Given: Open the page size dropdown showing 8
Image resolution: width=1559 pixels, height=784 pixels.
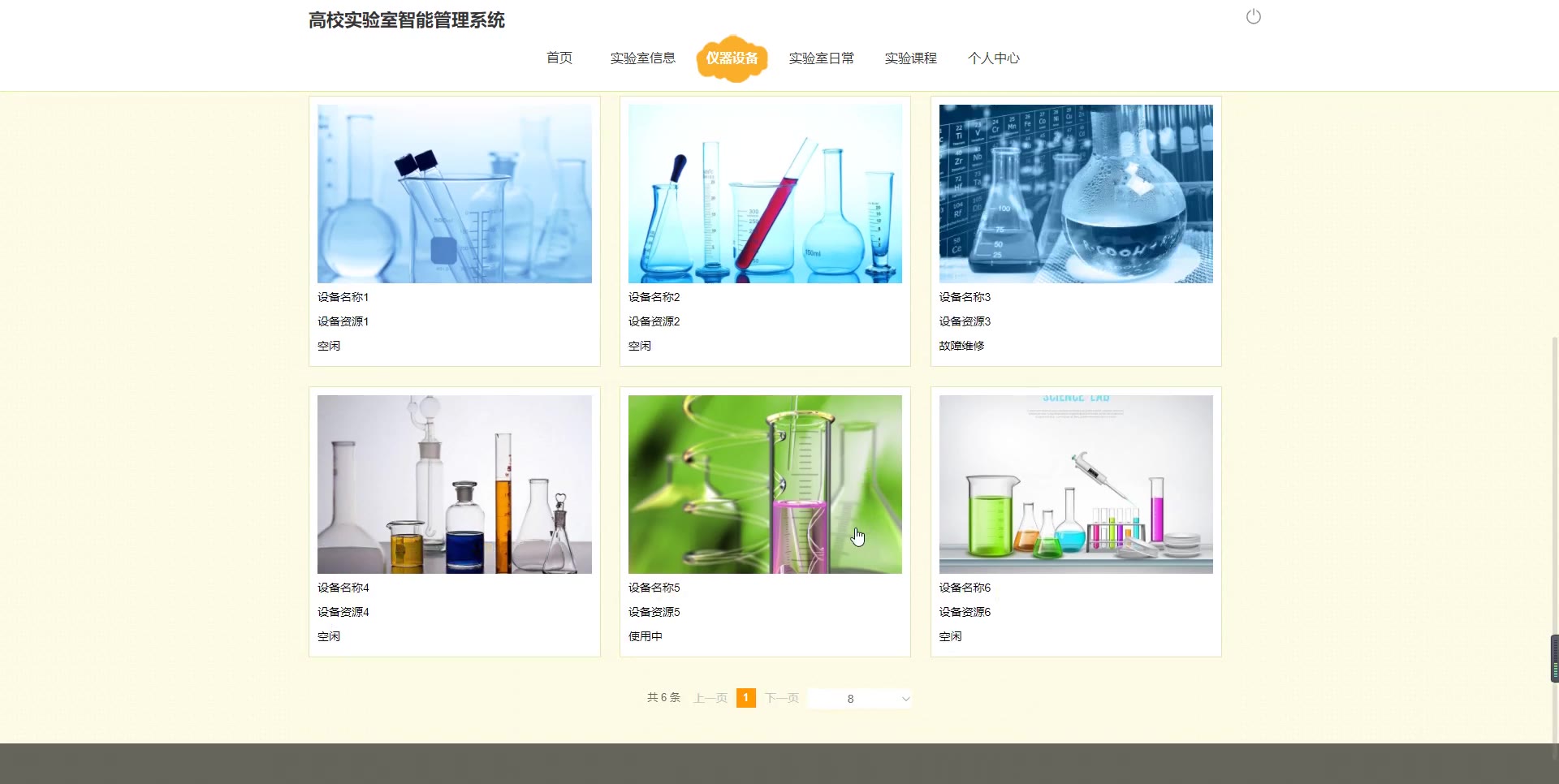Looking at the screenshot, I should tap(861, 699).
